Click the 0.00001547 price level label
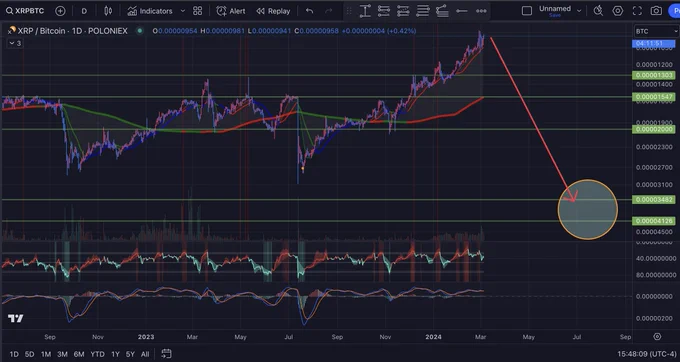 coord(654,97)
